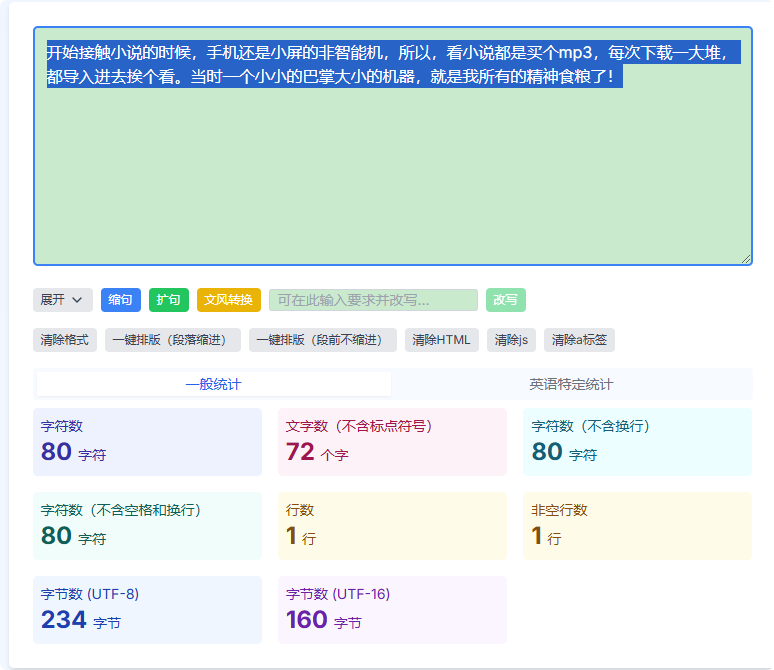Click the text area resize handle
The width and height of the screenshot is (774, 670).
(x=746, y=259)
